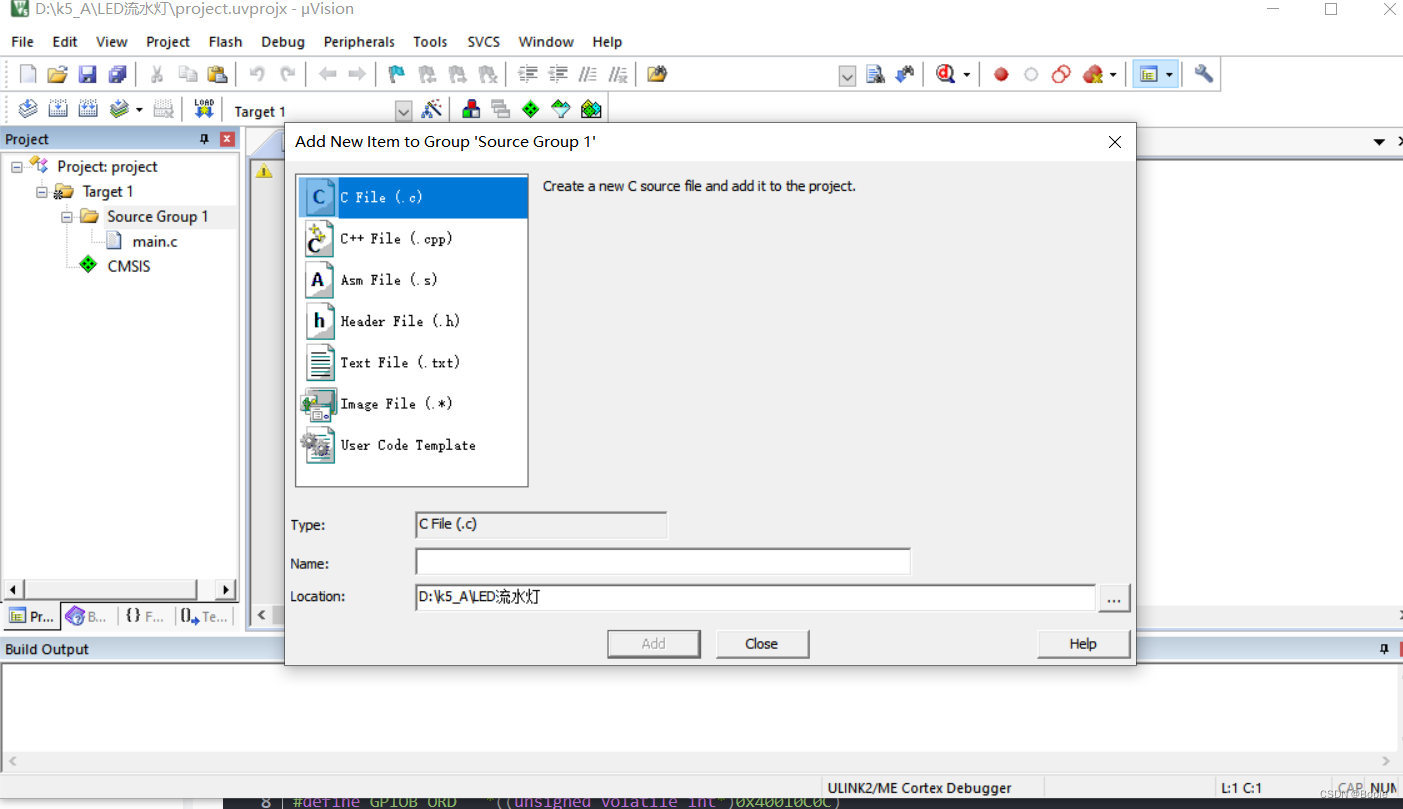Open the Target 1 combo box dropdown
1403x809 pixels.
pos(403,111)
